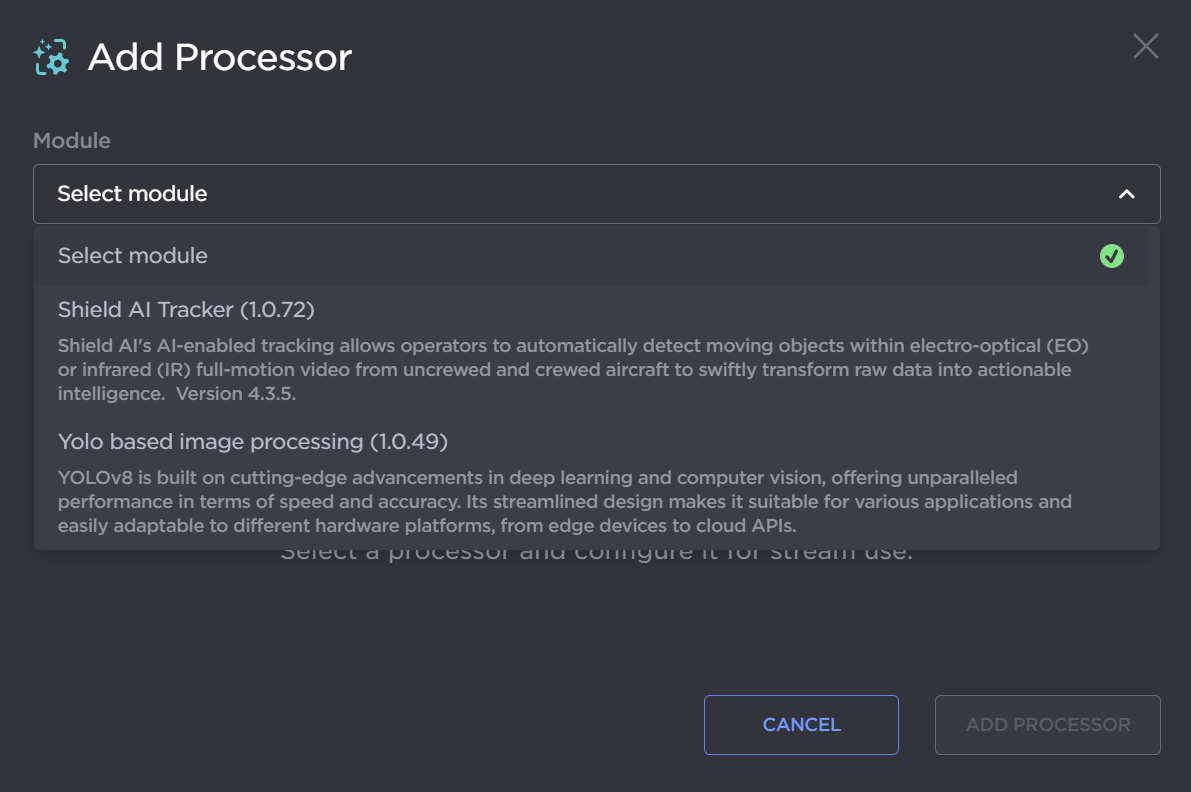Collapse the module list with the chevron arrow

point(1126,194)
